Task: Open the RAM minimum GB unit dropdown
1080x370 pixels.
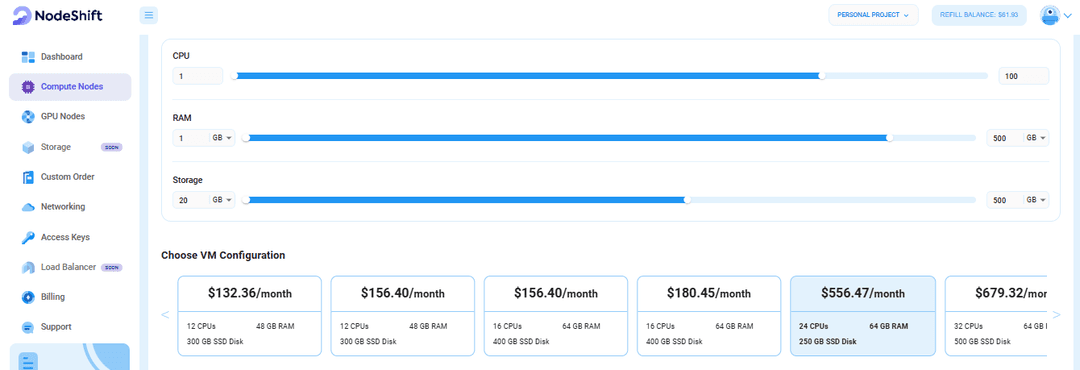Action: pyautogui.click(x=222, y=138)
